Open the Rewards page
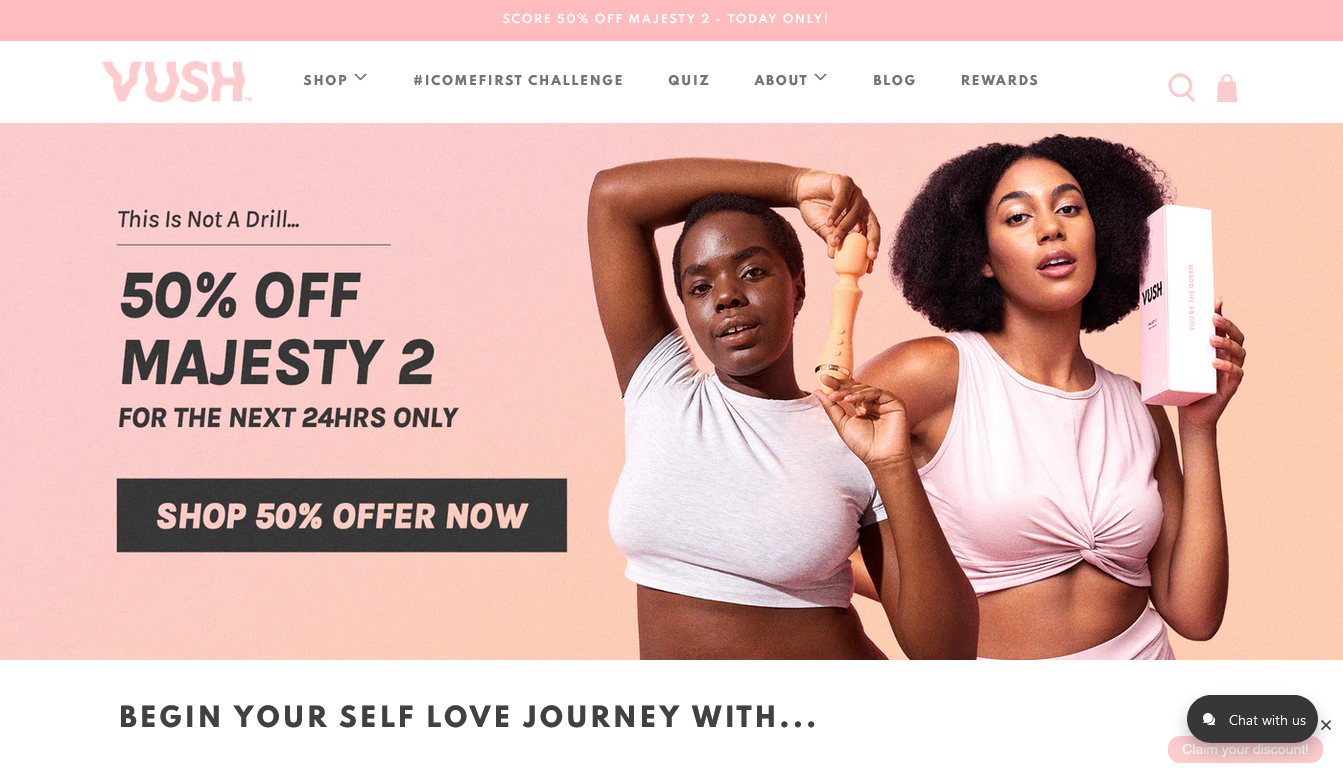The height and width of the screenshot is (768, 1343). 999,80
